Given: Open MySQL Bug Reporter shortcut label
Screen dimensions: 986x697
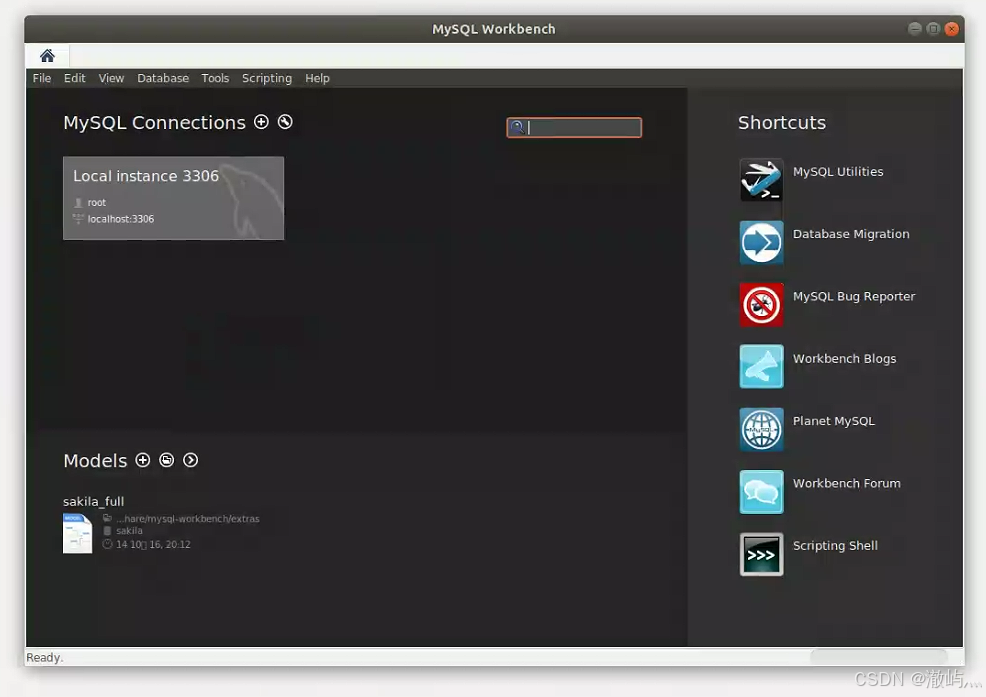Looking at the screenshot, I should 854,296.
